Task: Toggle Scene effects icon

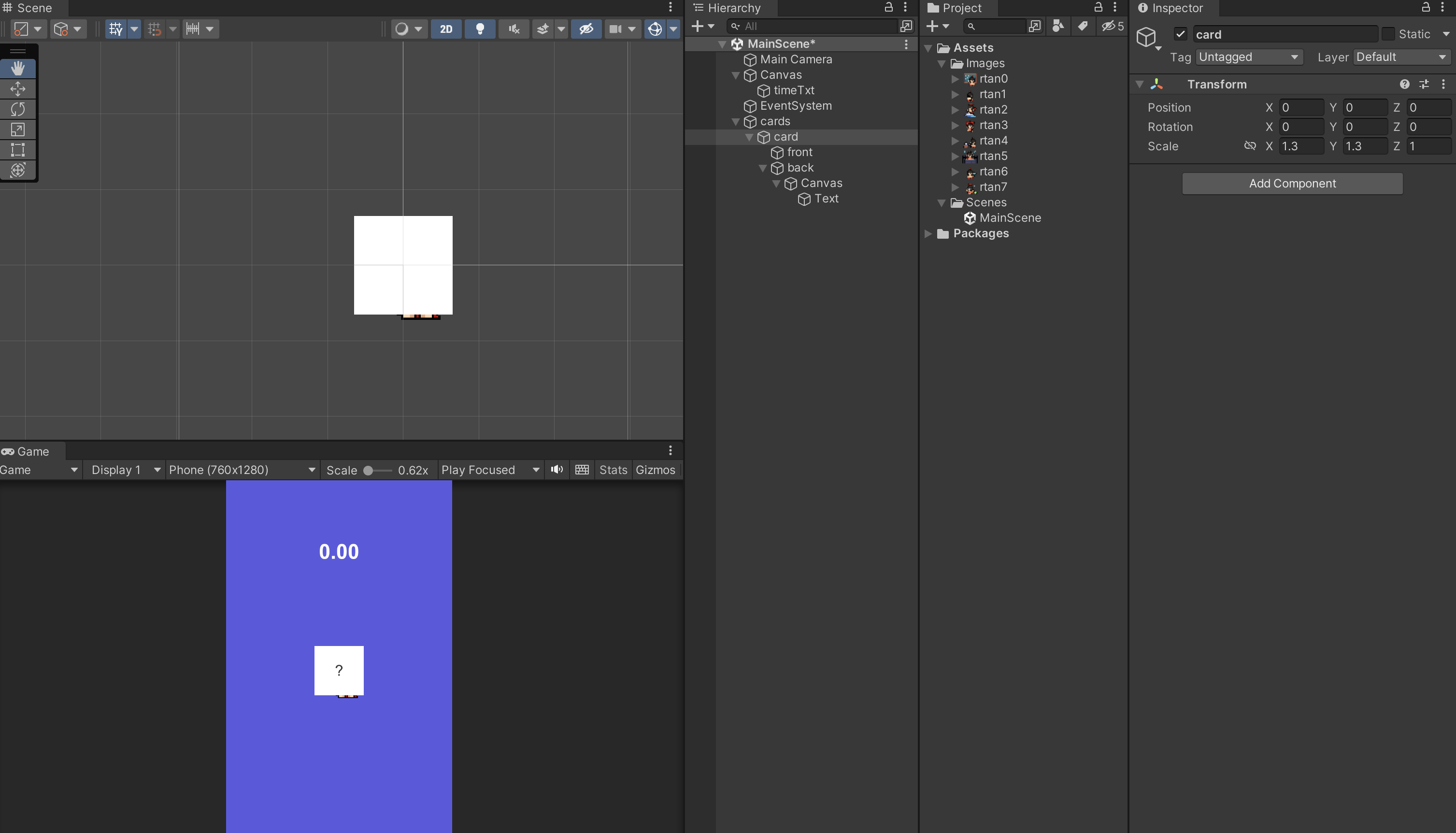Action: pos(542,29)
